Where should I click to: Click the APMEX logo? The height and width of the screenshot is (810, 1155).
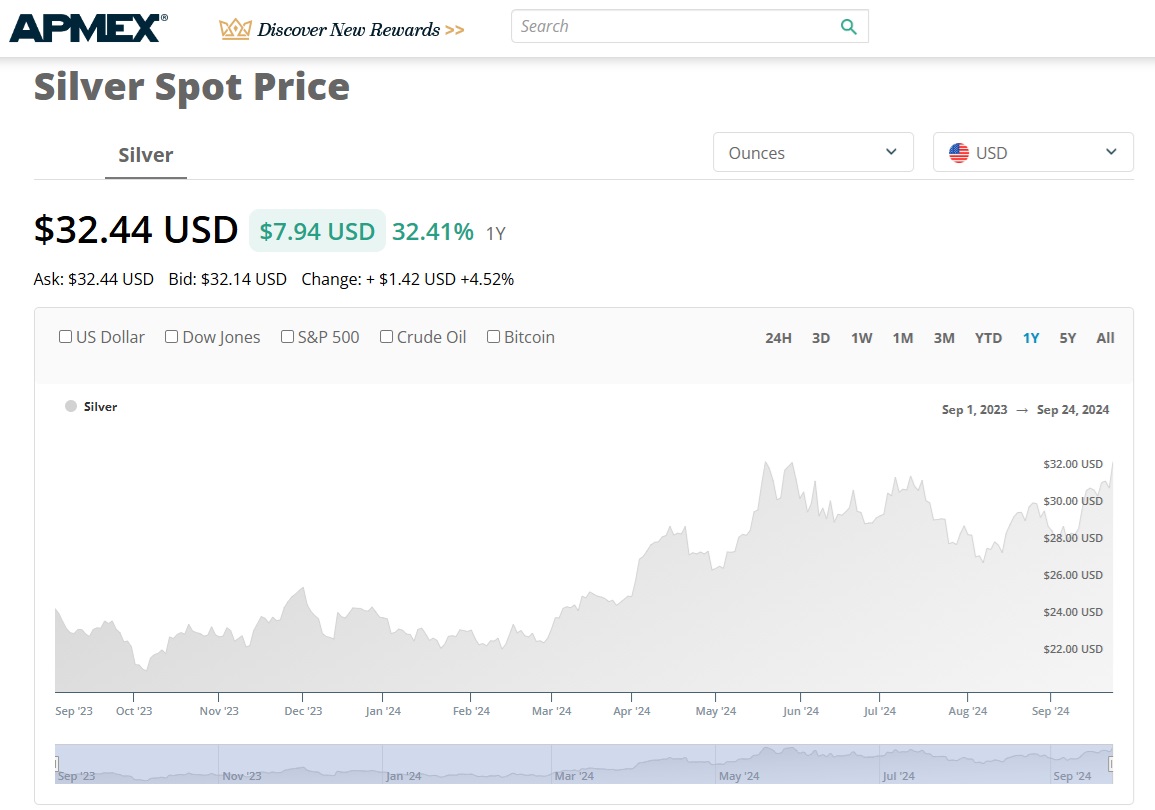click(x=88, y=28)
